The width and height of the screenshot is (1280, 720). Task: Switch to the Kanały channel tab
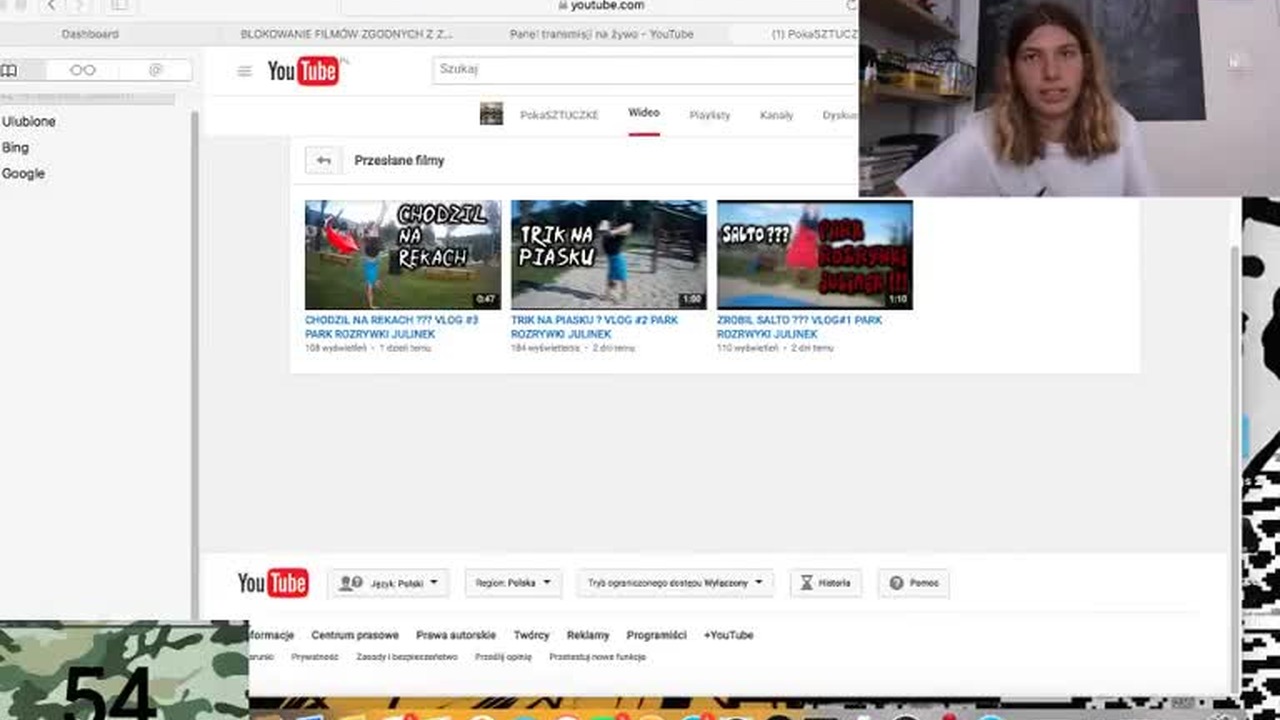(776, 115)
